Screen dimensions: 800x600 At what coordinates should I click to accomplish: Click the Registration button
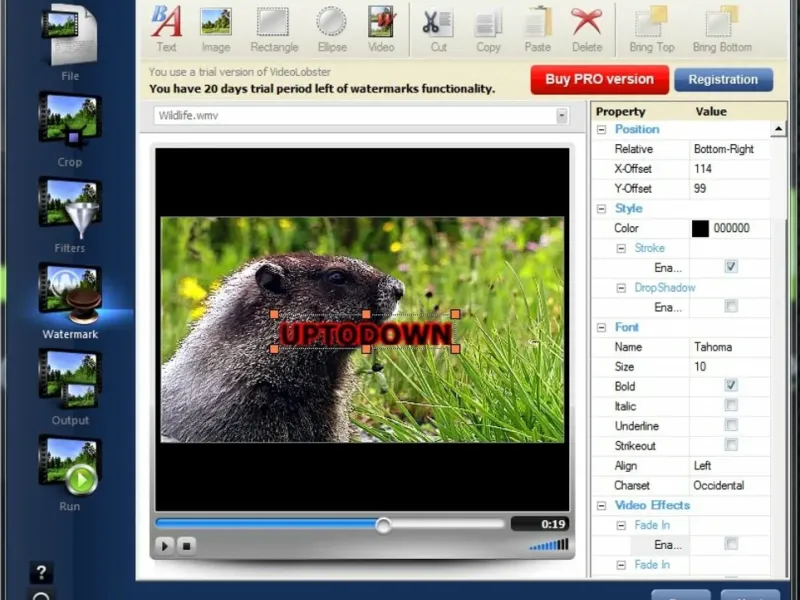(723, 80)
